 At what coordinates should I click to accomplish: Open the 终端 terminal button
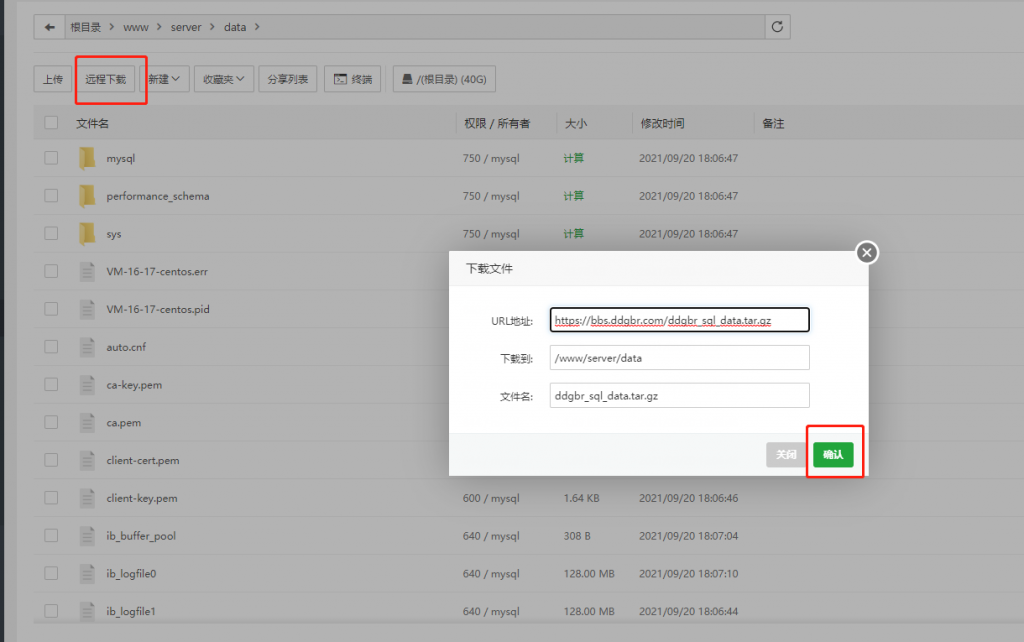pos(353,79)
